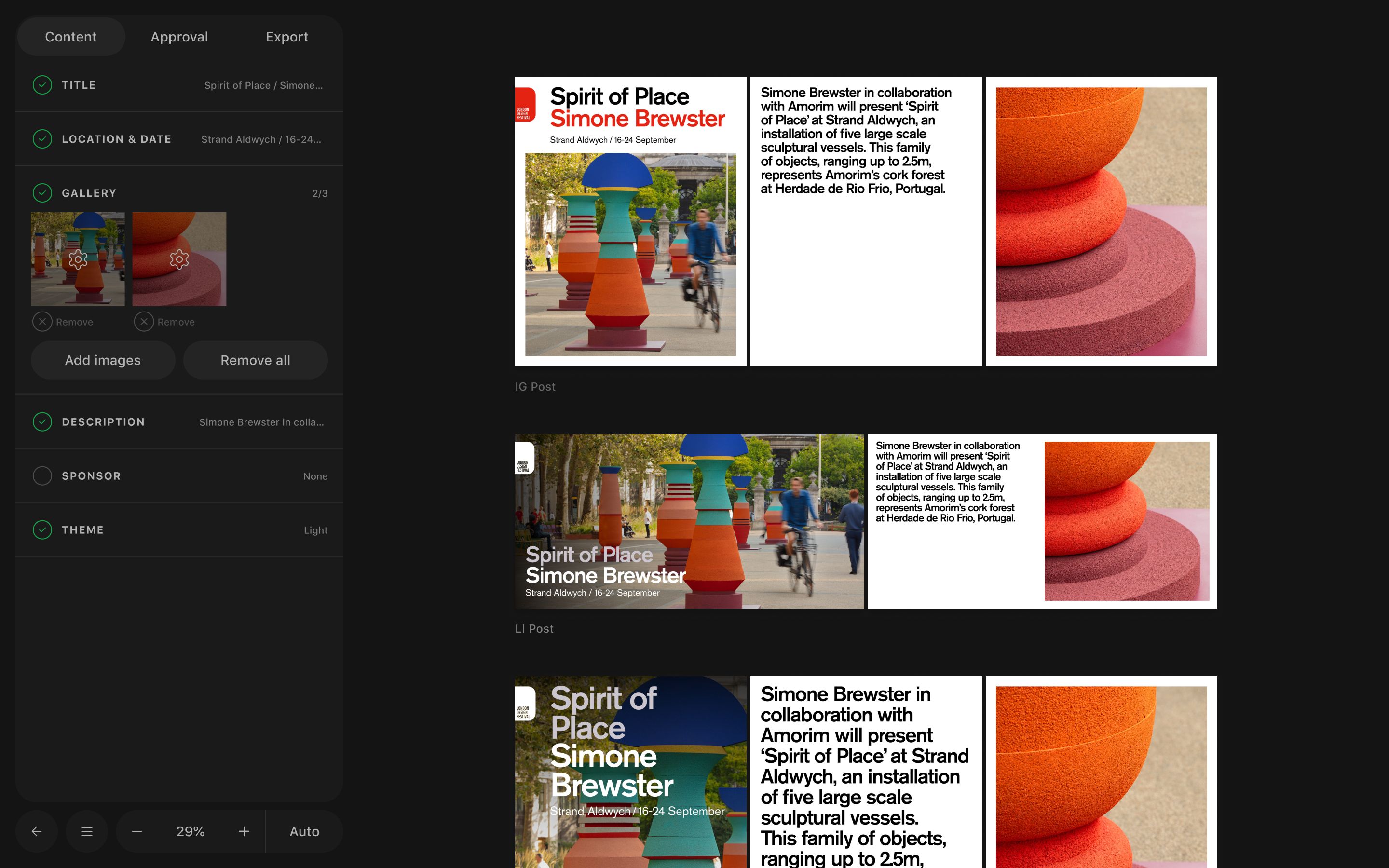Click Remove all button

(256, 360)
